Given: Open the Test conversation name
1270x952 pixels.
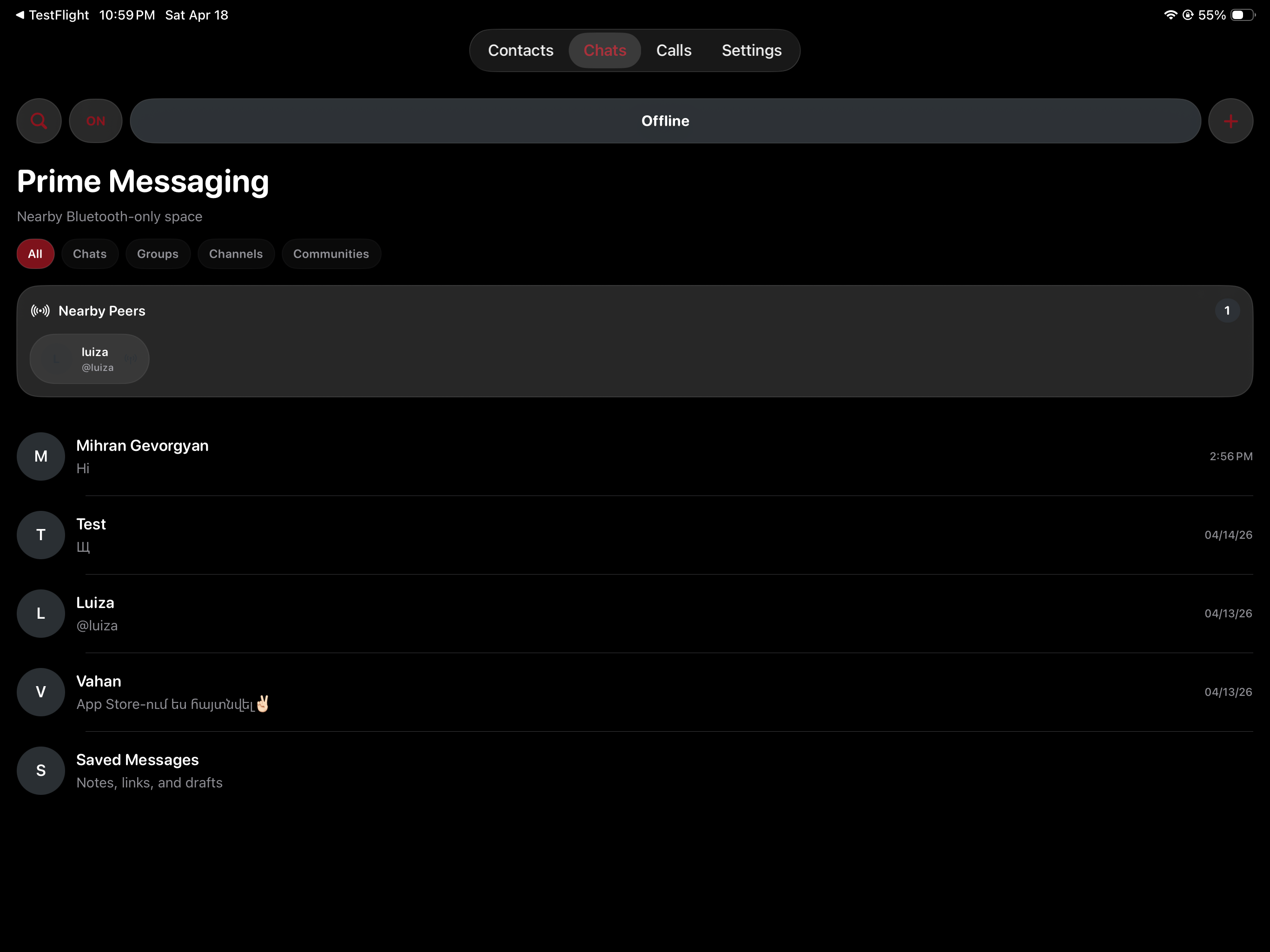Looking at the screenshot, I should click(91, 524).
